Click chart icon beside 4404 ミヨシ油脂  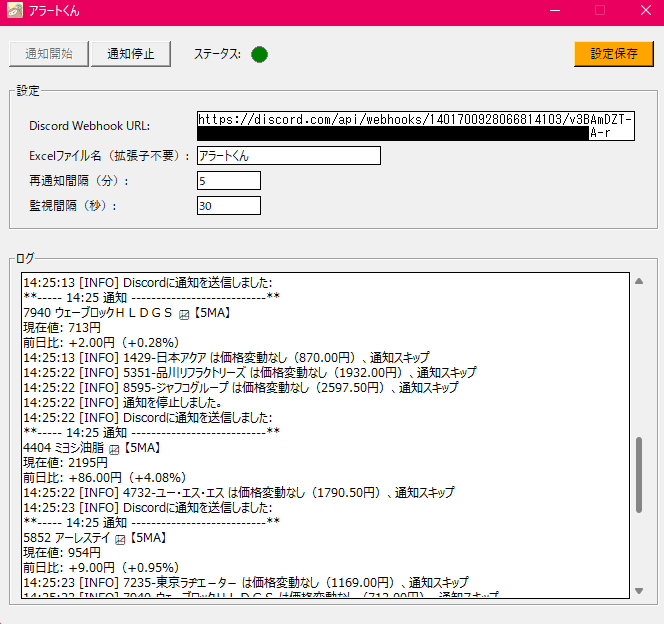coord(114,450)
